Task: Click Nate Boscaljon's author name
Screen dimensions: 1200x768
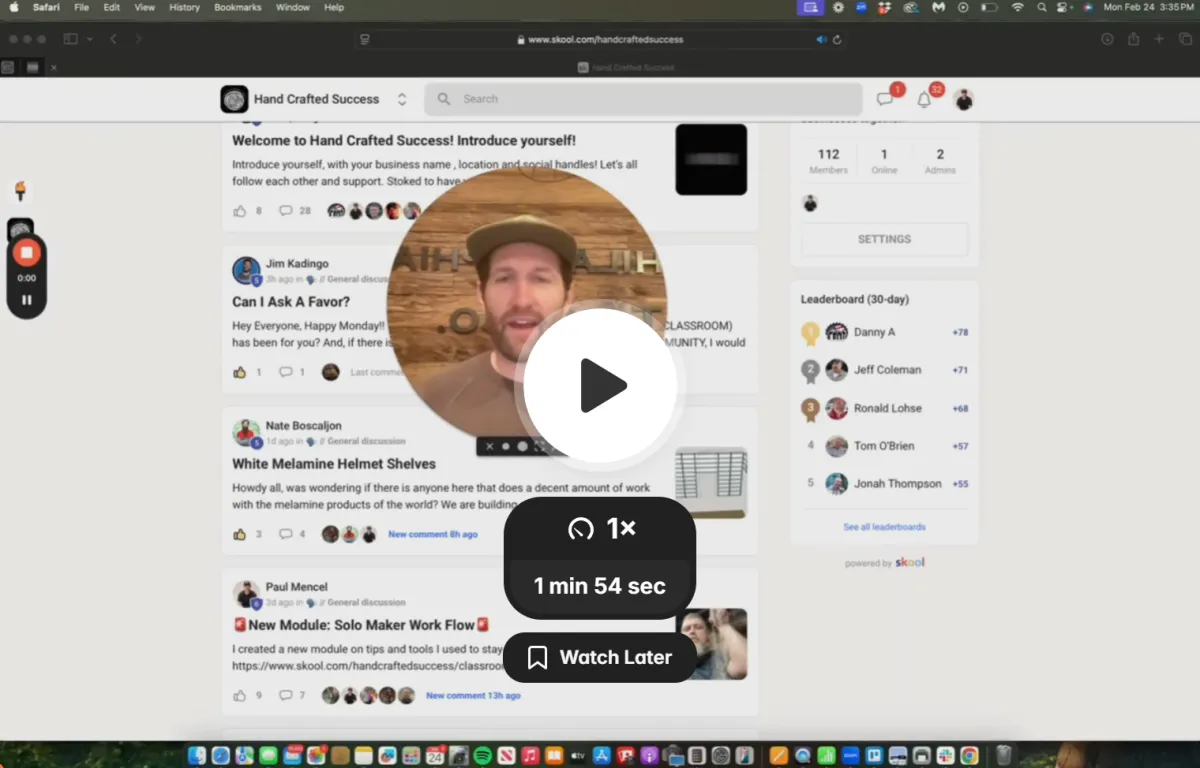Action: pos(303,426)
